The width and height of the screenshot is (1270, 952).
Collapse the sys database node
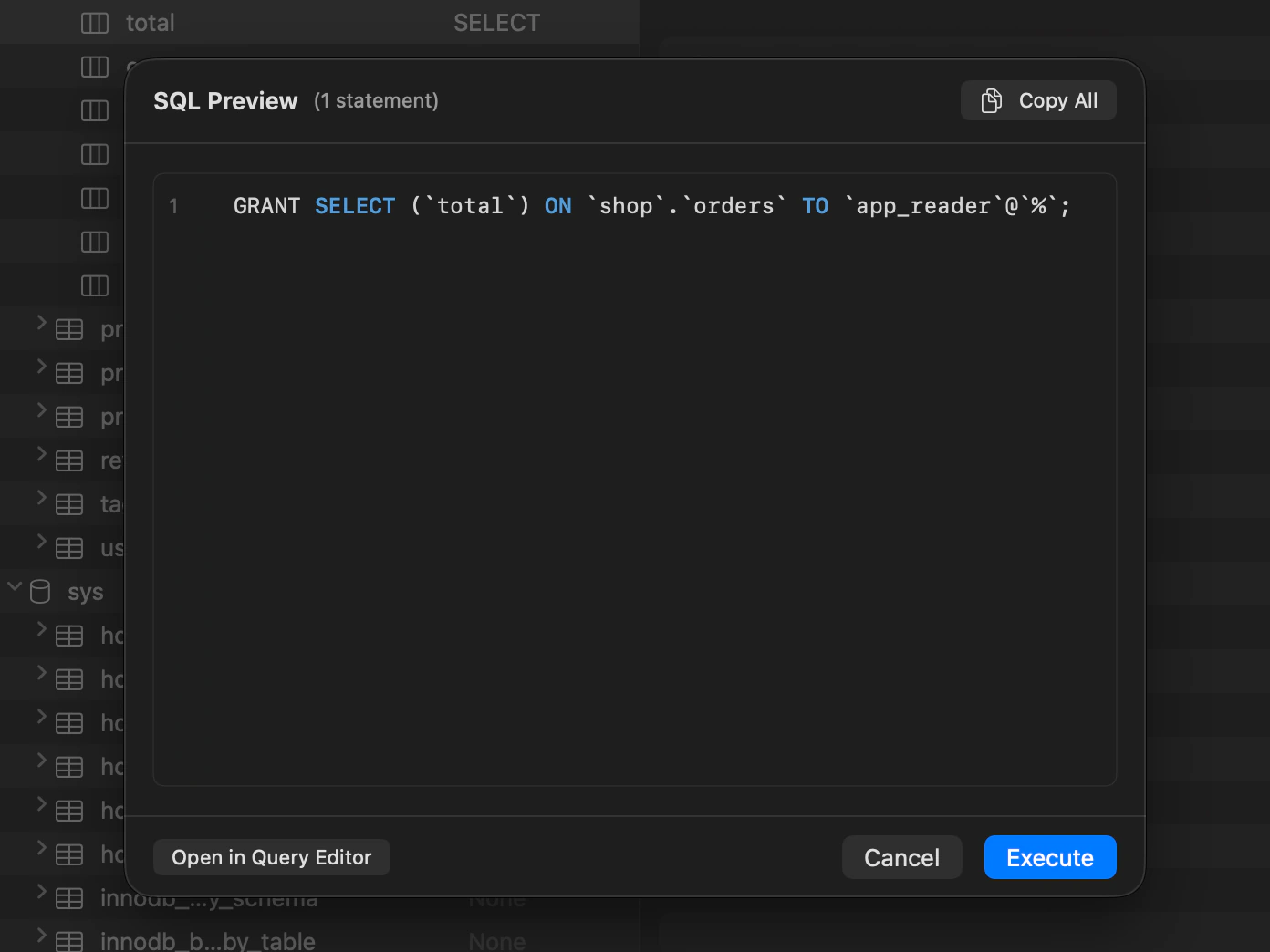15,586
